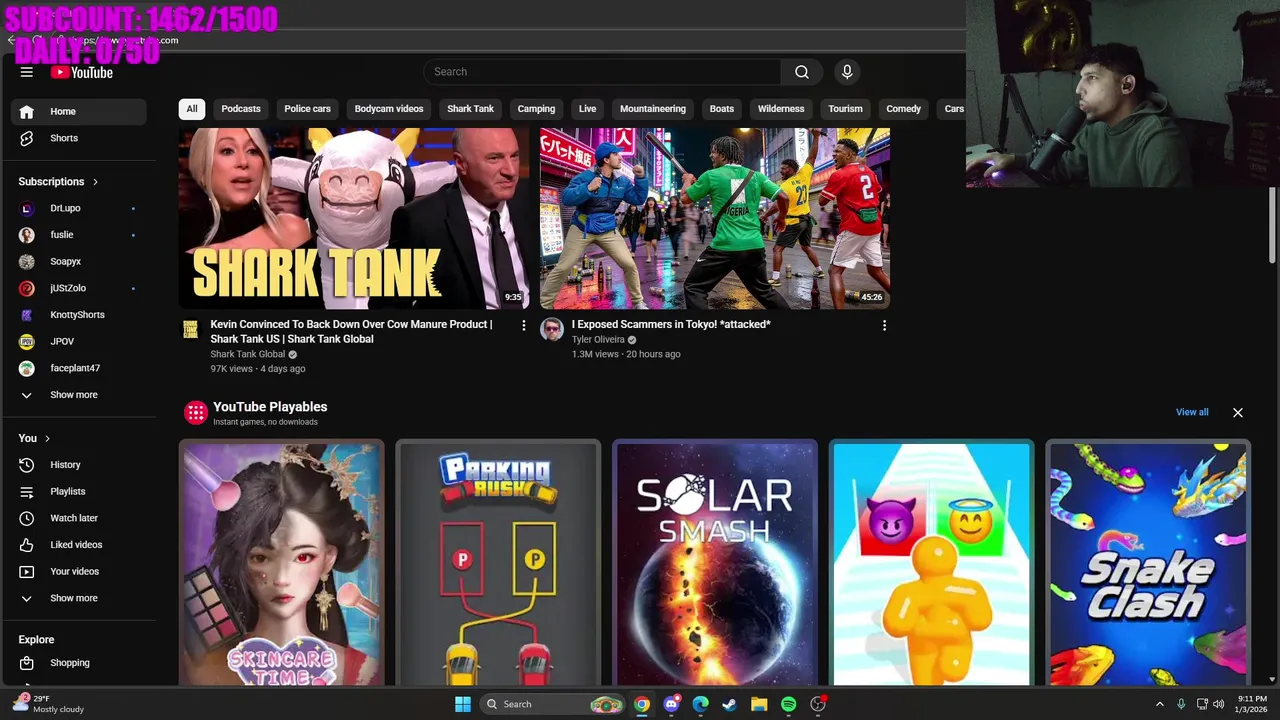The height and width of the screenshot is (720, 1280).
Task: Open the Windows Start menu
Action: click(x=463, y=704)
